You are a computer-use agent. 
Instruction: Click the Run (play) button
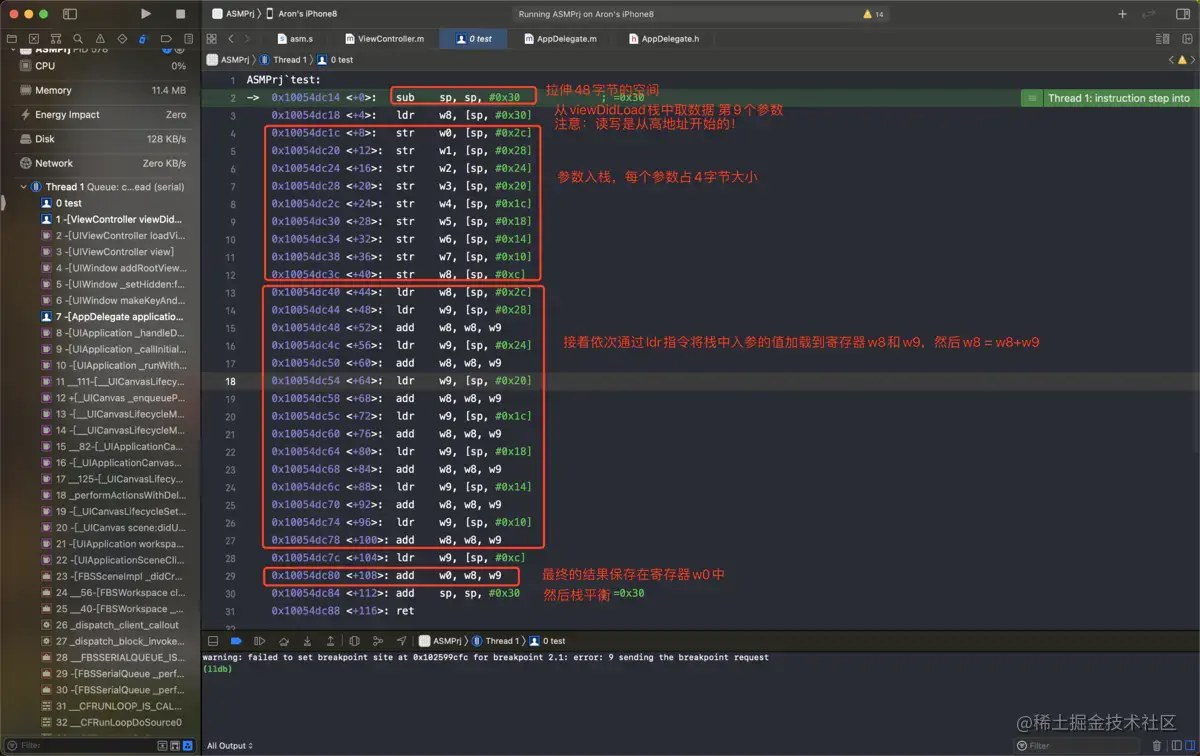(x=146, y=14)
